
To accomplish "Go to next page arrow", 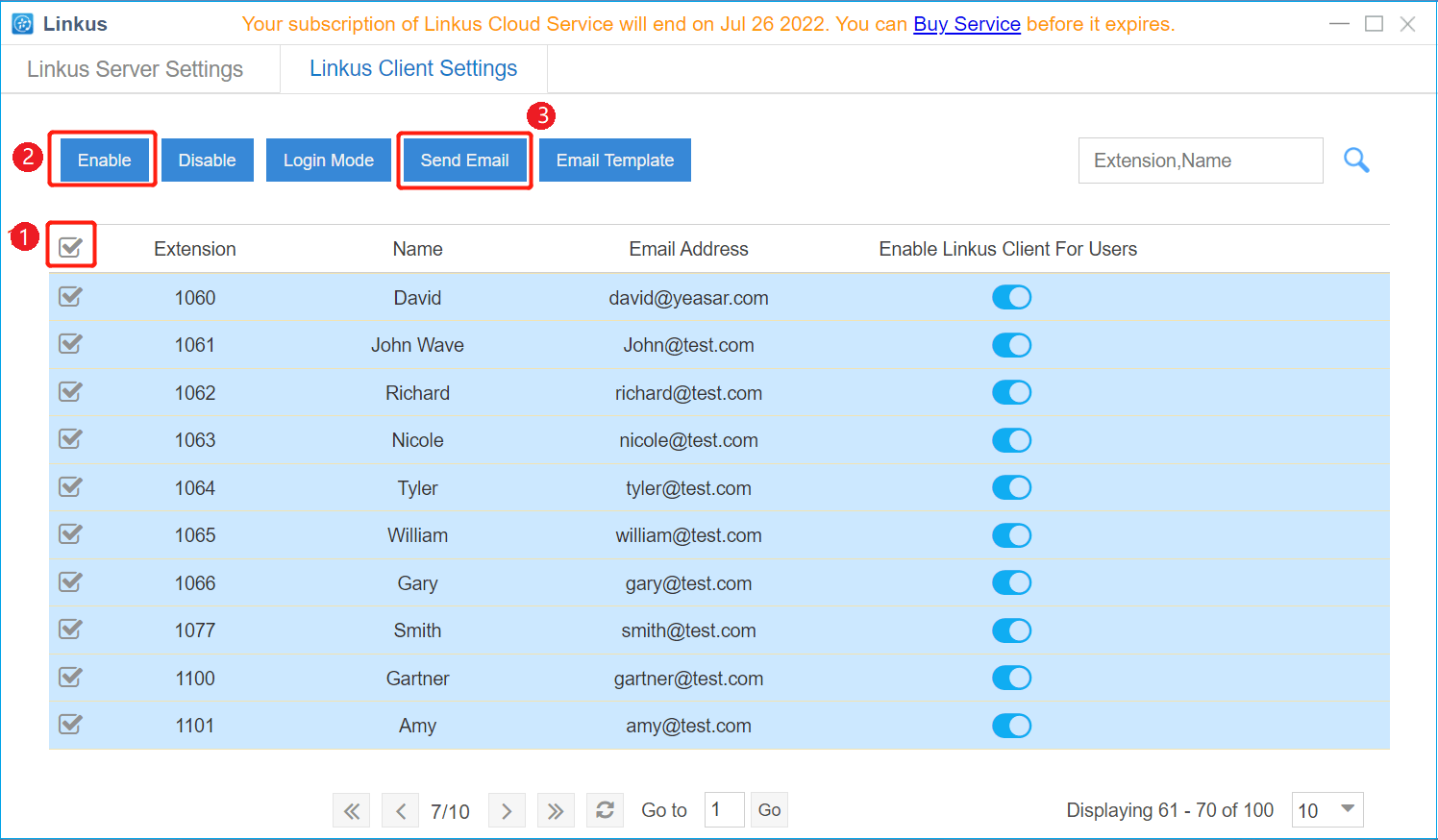I will point(507,811).
